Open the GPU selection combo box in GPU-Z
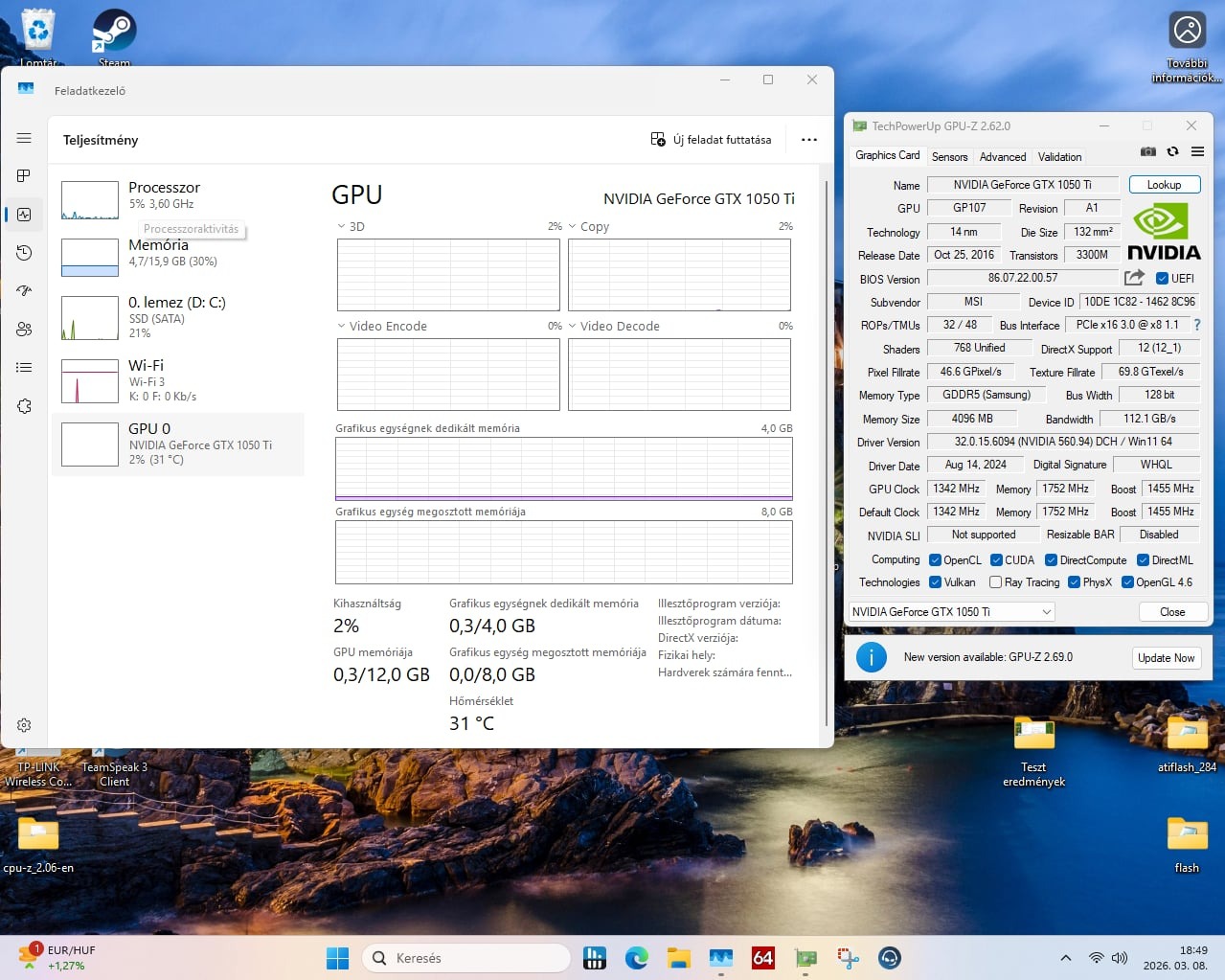Image resolution: width=1225 pixels, height=980 pixels. tap(951, 612)
